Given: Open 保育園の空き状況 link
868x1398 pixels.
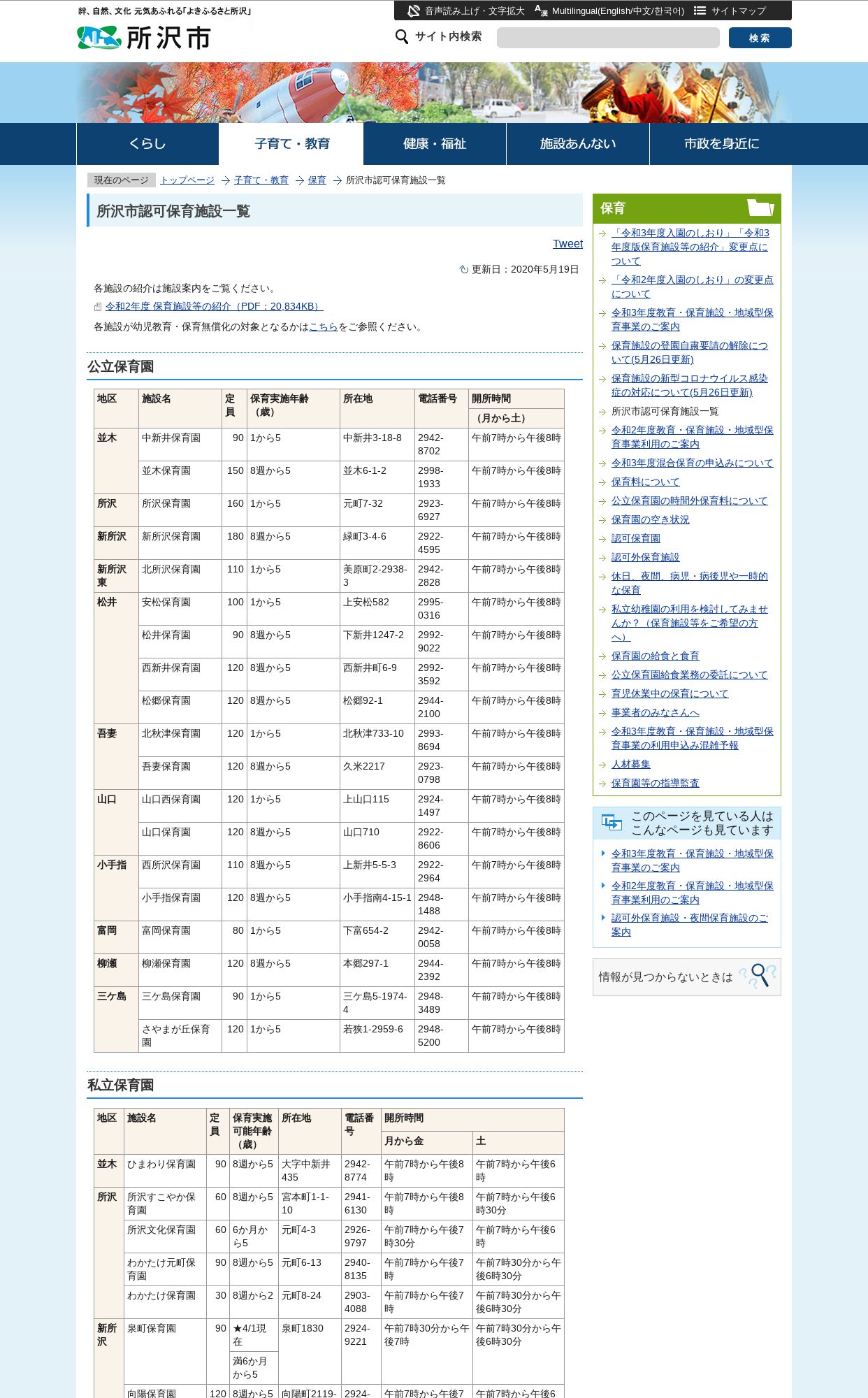Looking at the screenshot, I should click(x=650, y=519).
